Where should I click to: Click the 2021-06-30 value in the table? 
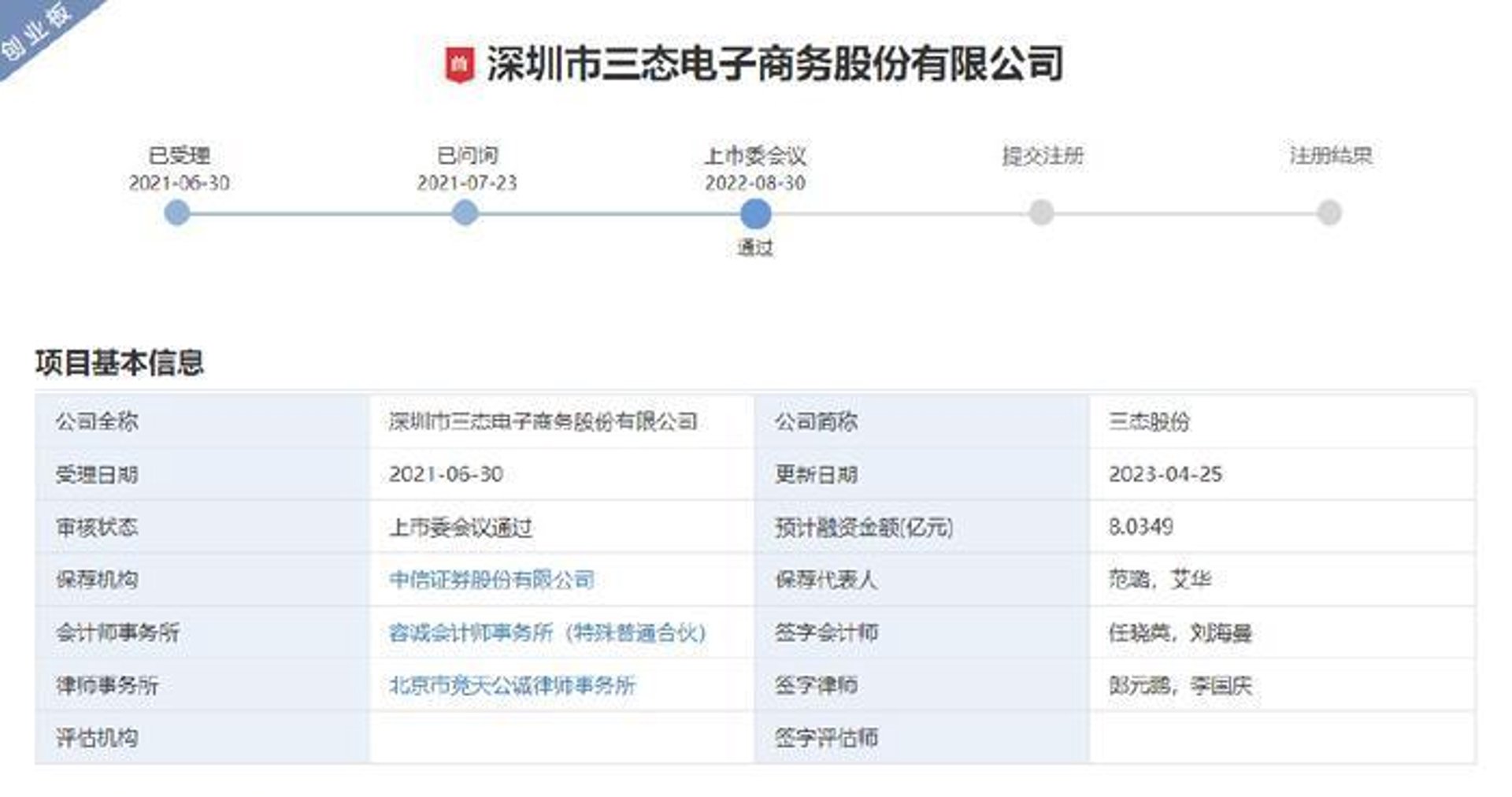pos(446,474)
